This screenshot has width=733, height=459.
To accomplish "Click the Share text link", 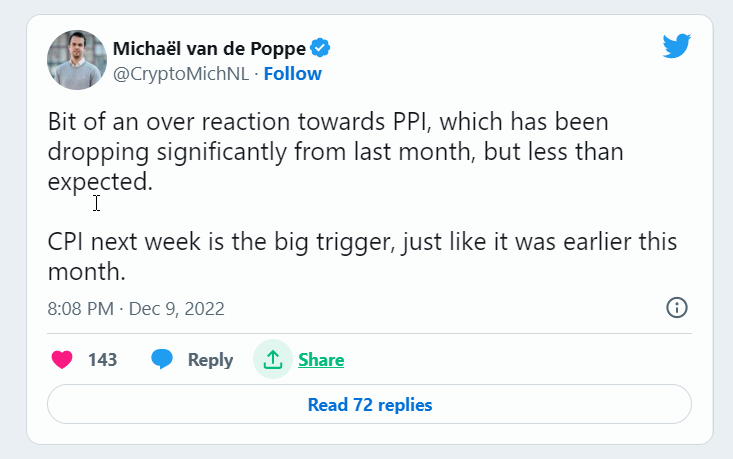I will click(321, 359).
